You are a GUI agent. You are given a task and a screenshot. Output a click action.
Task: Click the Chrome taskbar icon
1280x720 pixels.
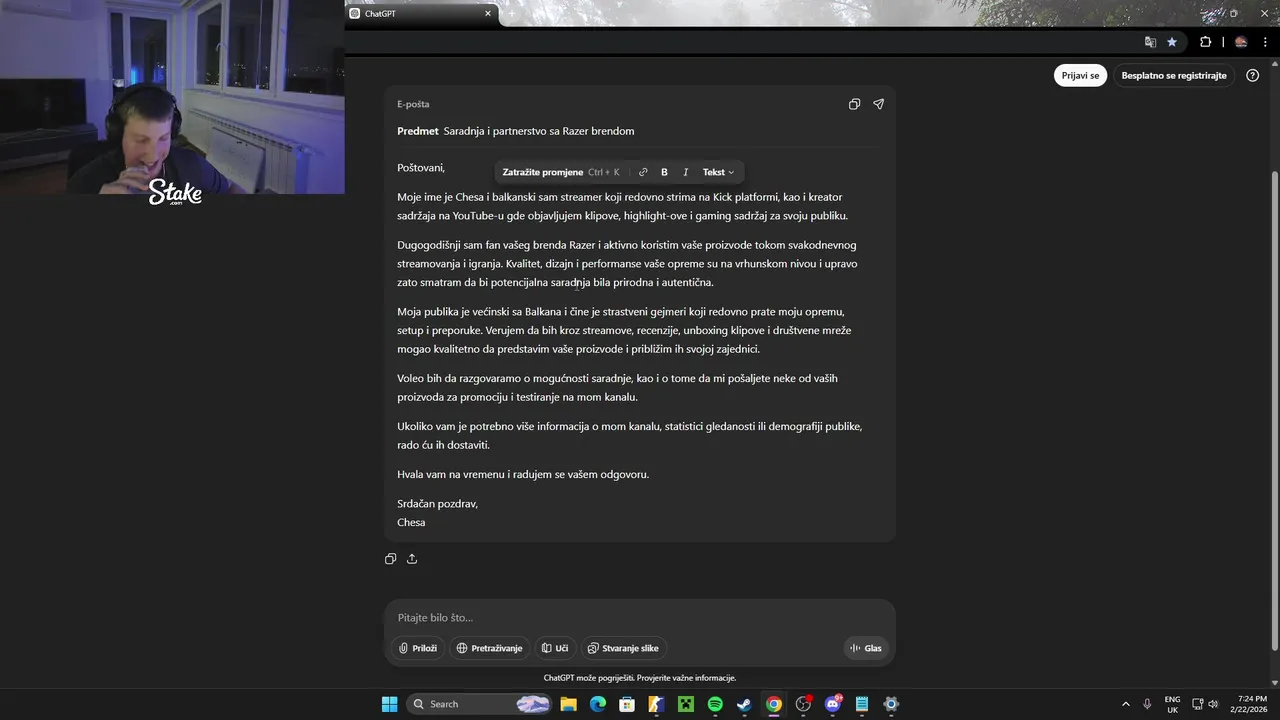[x=774, y=704]
